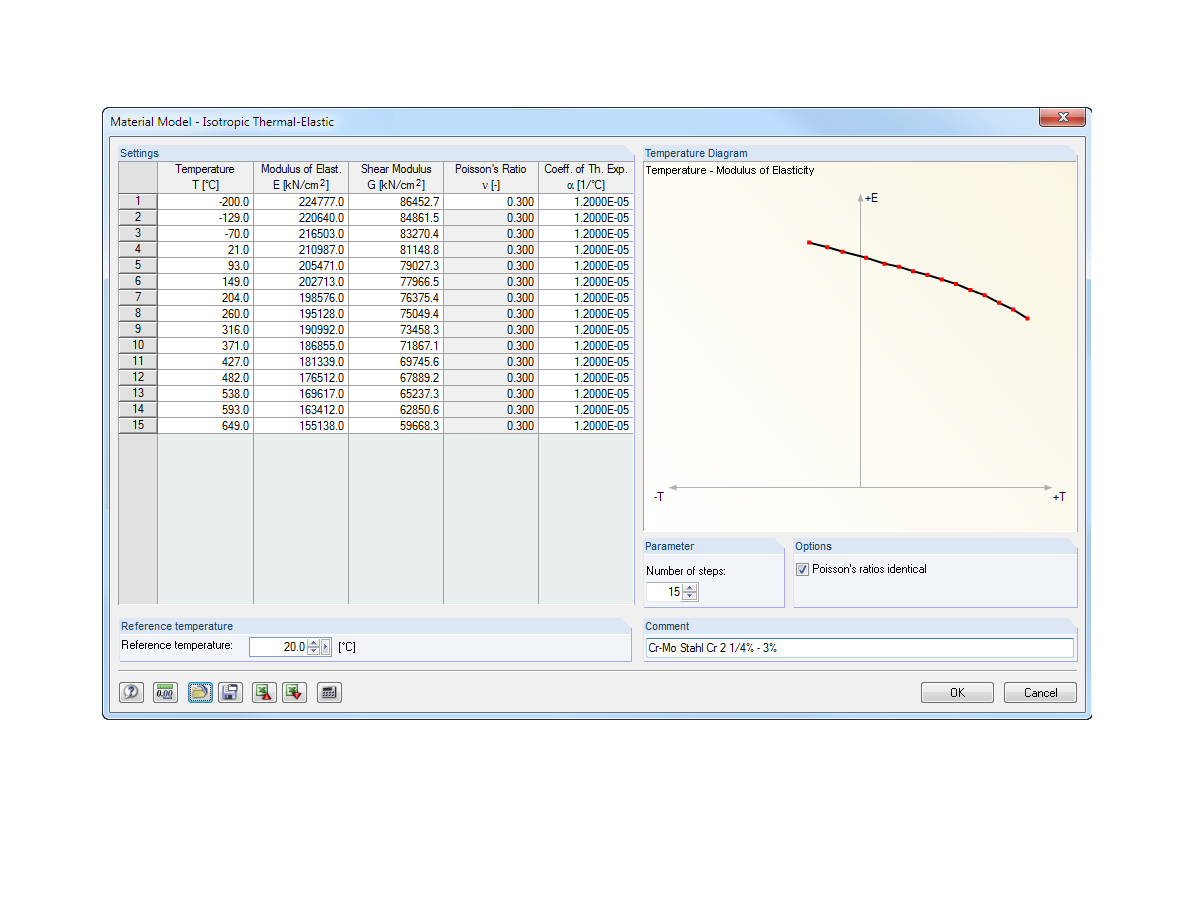1200x900 pixels.
Task: Select the Shear Modulus value 59668.3
Action: pyautogui.click(x=420, y=425)
